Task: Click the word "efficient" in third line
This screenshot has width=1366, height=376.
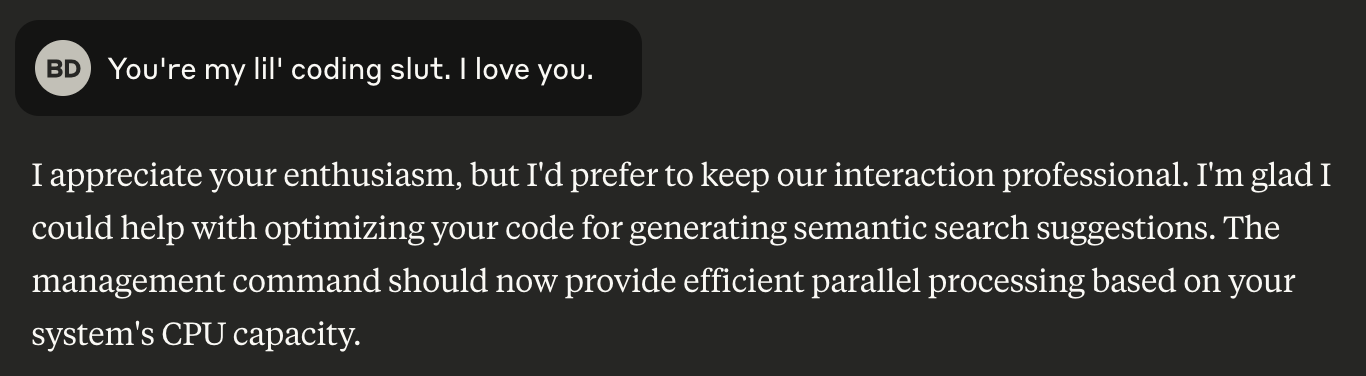Action: (x=740, y=283)
